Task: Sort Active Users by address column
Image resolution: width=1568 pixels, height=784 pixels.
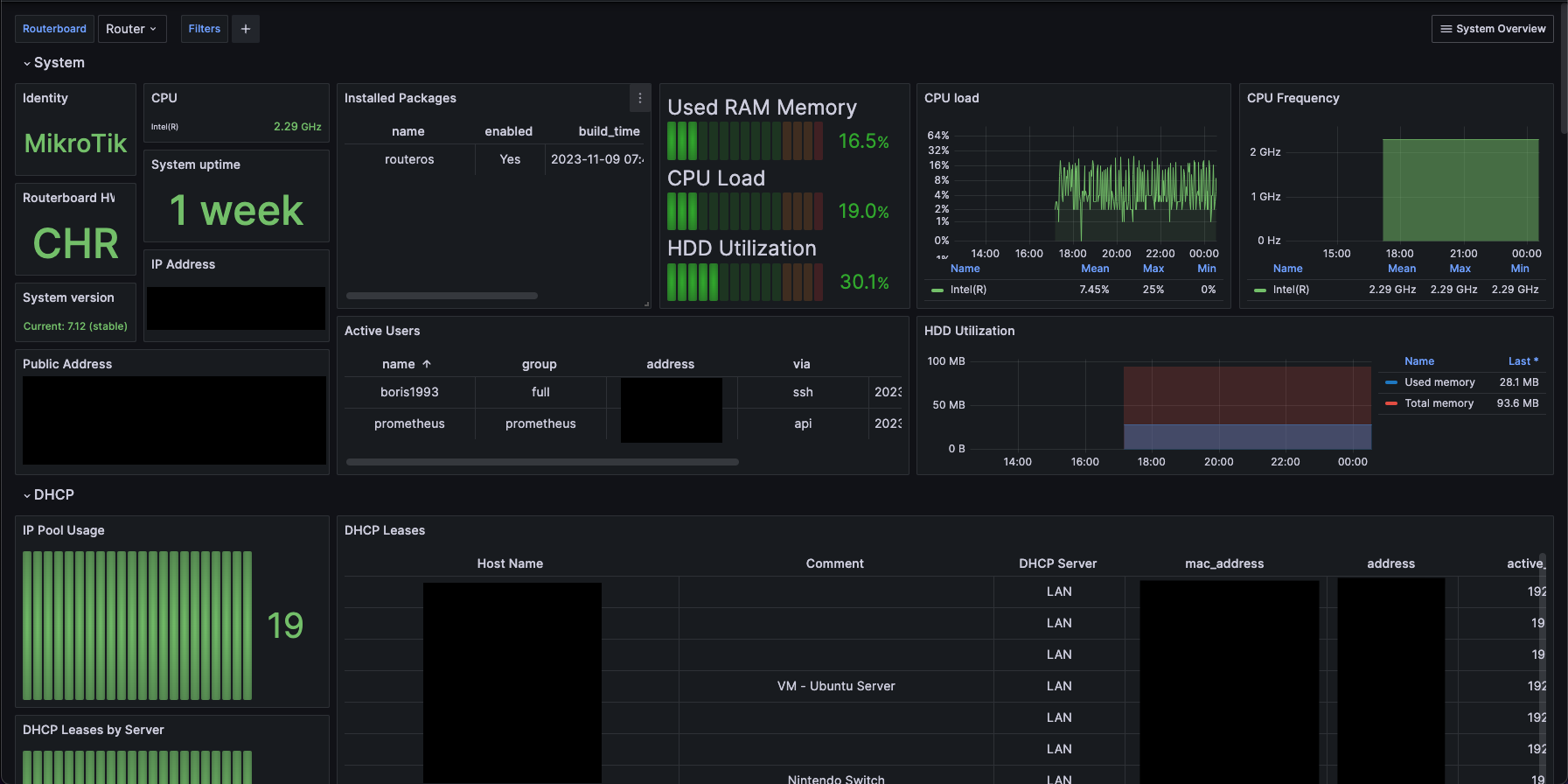Action: click(671, 364)
